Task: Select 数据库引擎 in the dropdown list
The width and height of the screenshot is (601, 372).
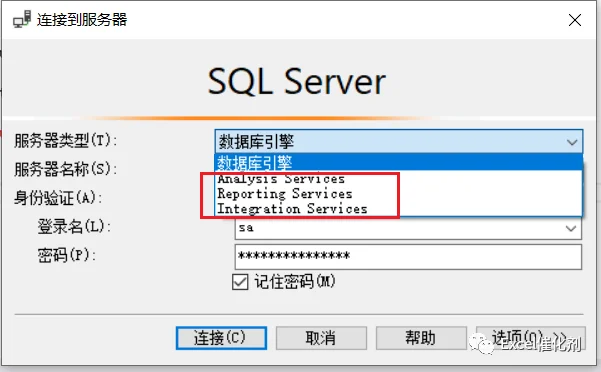Action: pyautogui.click(x=399, y=162)
